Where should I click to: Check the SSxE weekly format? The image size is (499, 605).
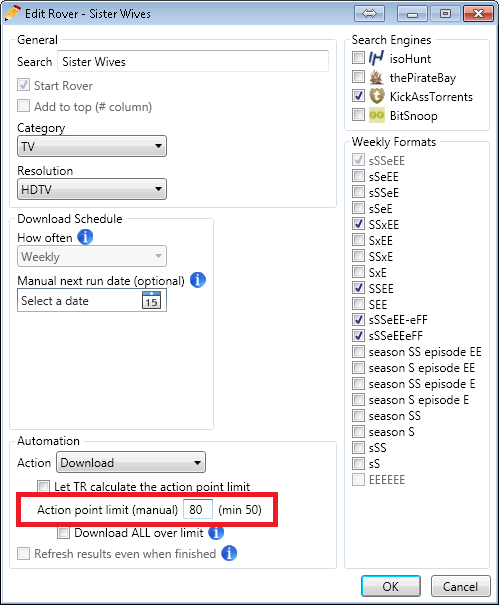[x=358, y=256]
